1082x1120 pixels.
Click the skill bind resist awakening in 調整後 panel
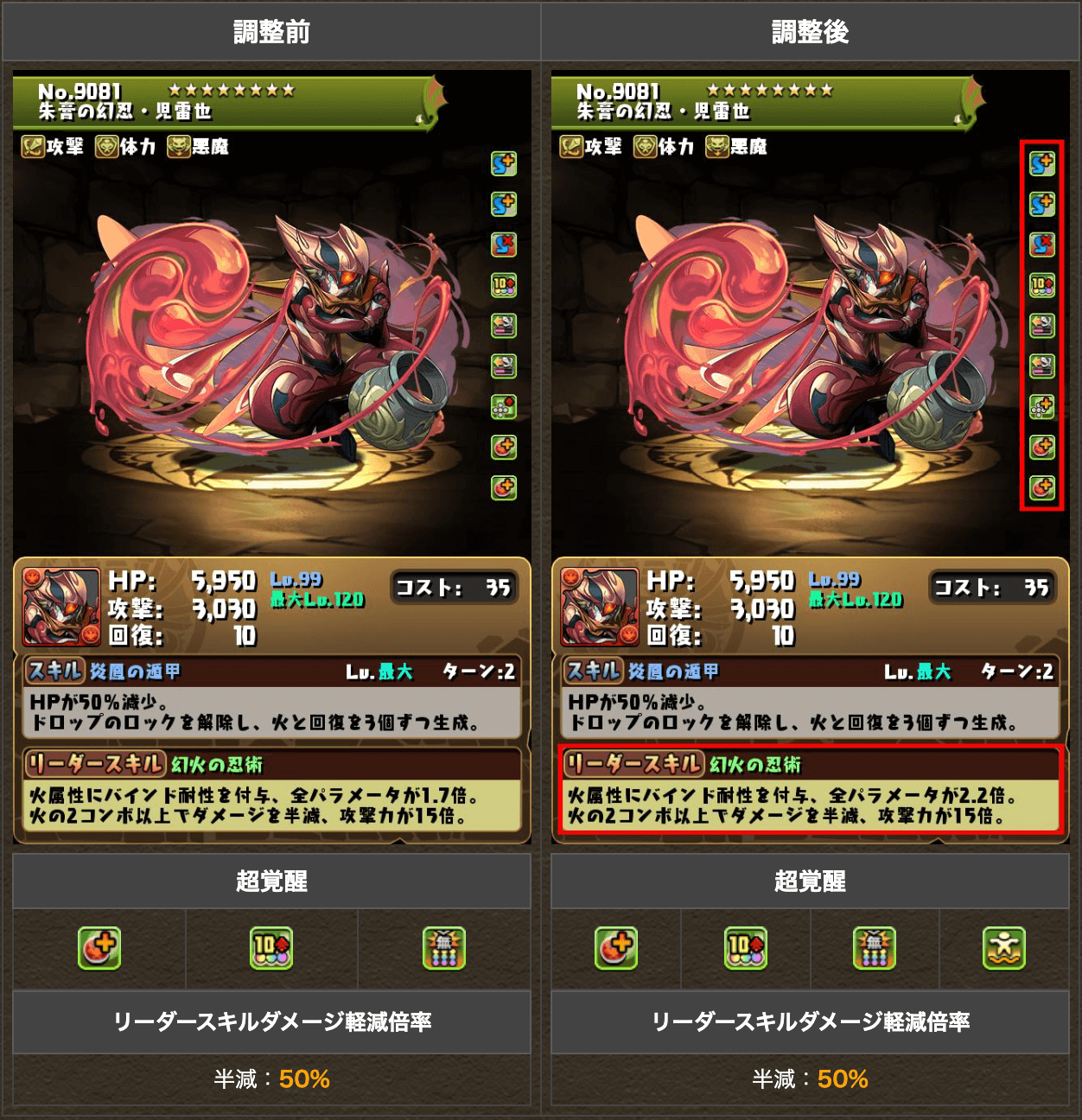pyautogui.click(x=1042, y=245)
